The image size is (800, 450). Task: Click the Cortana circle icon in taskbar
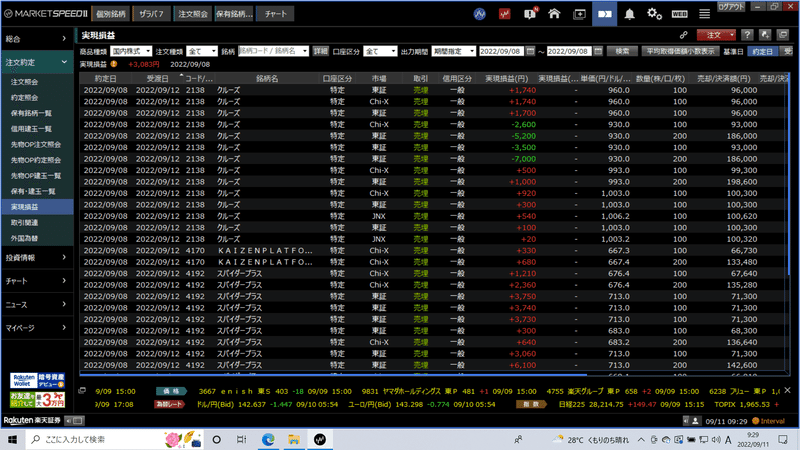216,439
